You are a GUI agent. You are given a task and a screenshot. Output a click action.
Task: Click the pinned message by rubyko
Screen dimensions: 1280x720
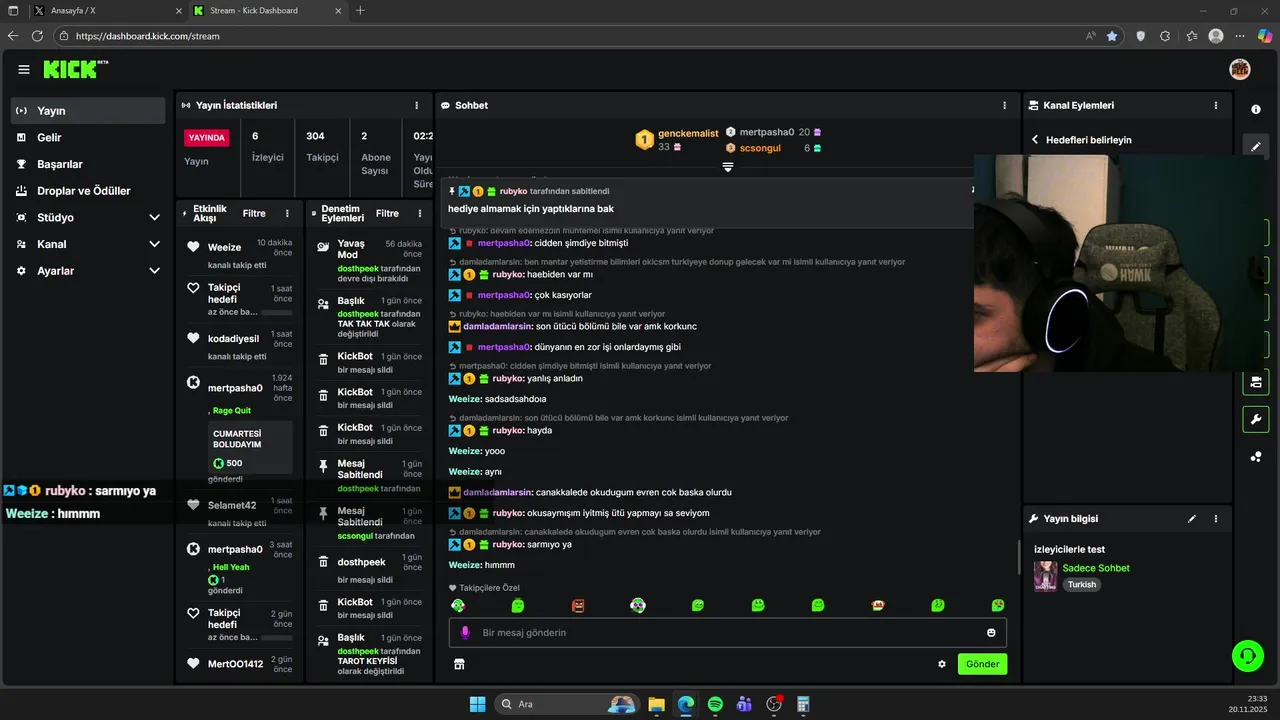click(708, 201)
